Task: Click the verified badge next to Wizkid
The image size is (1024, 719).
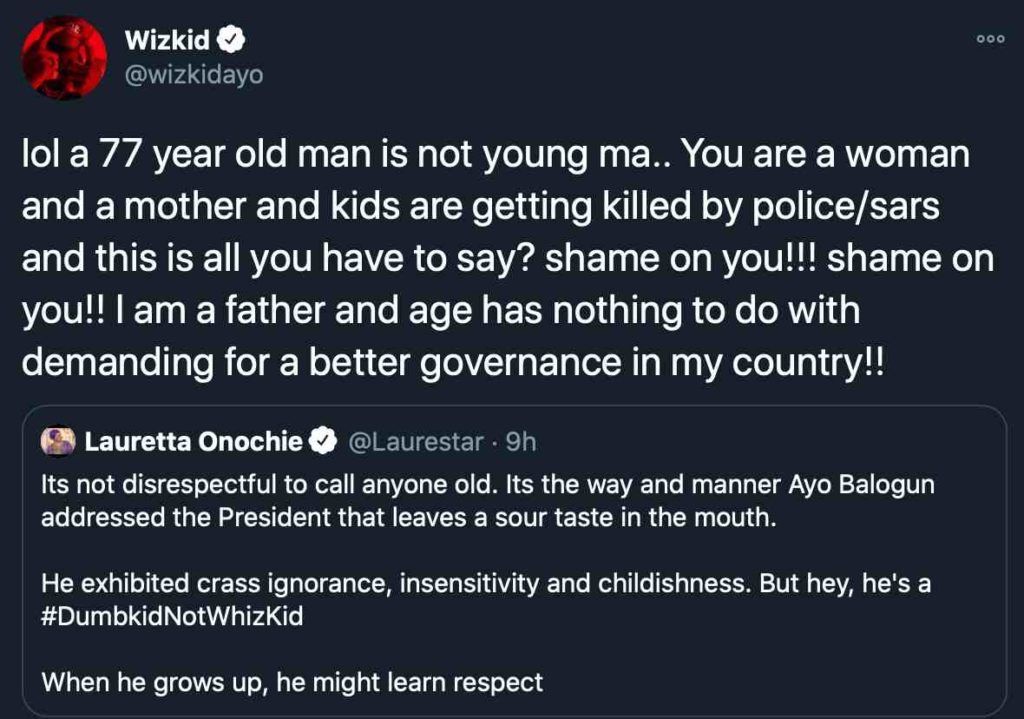Action: click(x=232, y=41)
